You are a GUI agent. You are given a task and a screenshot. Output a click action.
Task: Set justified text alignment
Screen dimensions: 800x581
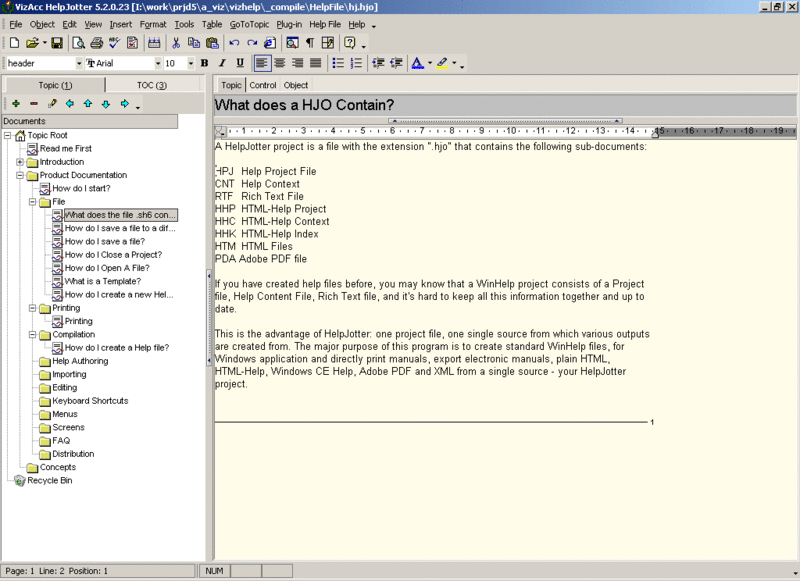coord(316,63)
